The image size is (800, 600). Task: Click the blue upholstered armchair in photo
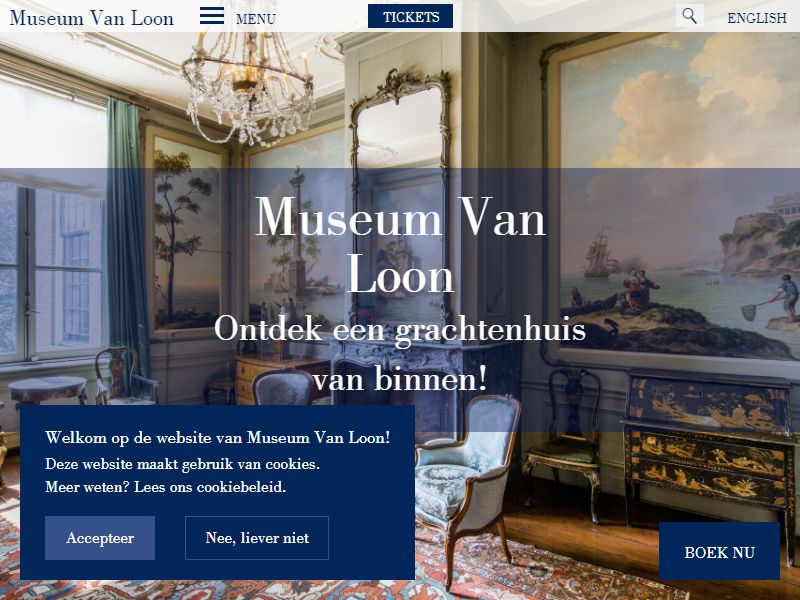465,480
